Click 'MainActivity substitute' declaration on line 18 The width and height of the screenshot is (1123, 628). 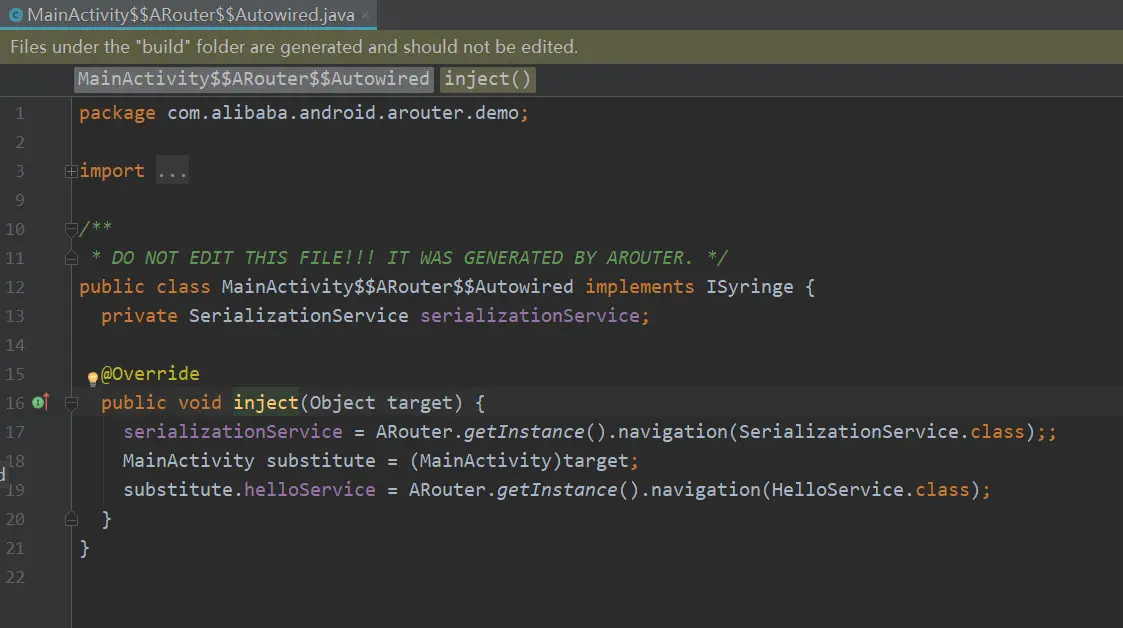[249, 461]
